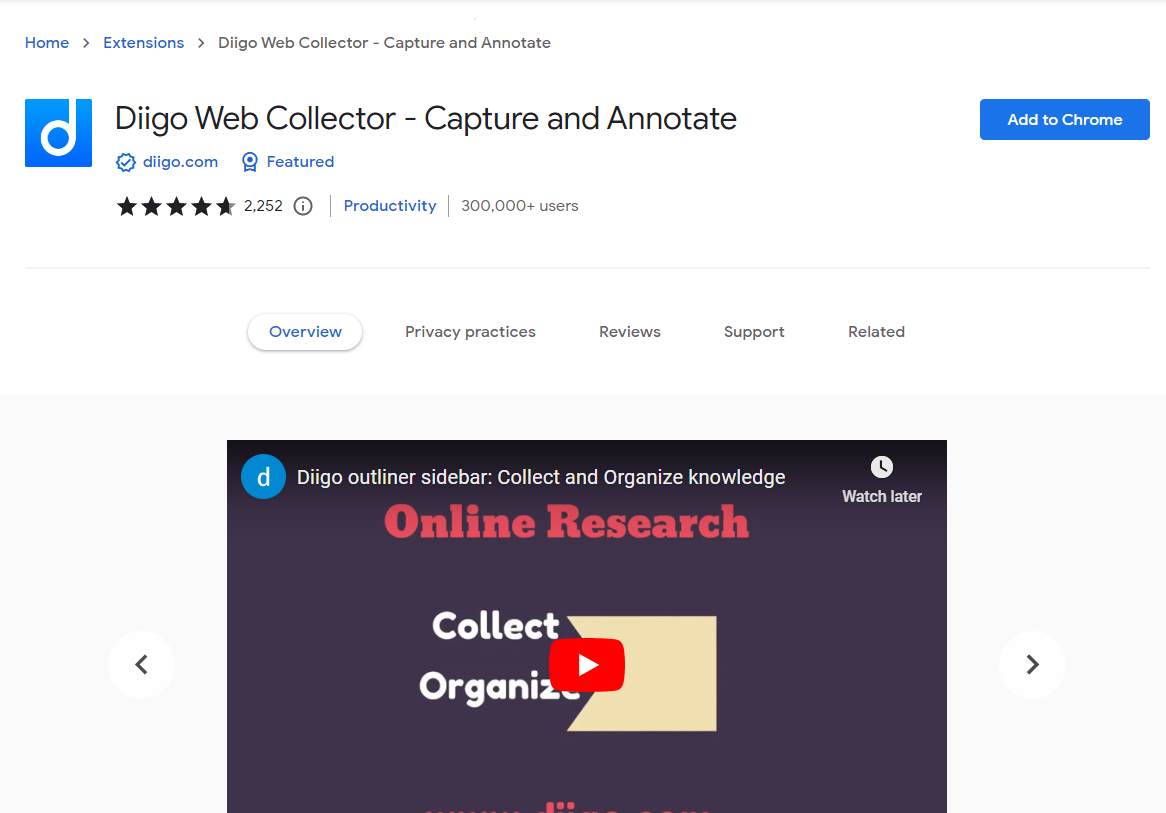The image size is (1166, 813).
Task: Expand the Extensions breadcrumb link
Action: 143,42
